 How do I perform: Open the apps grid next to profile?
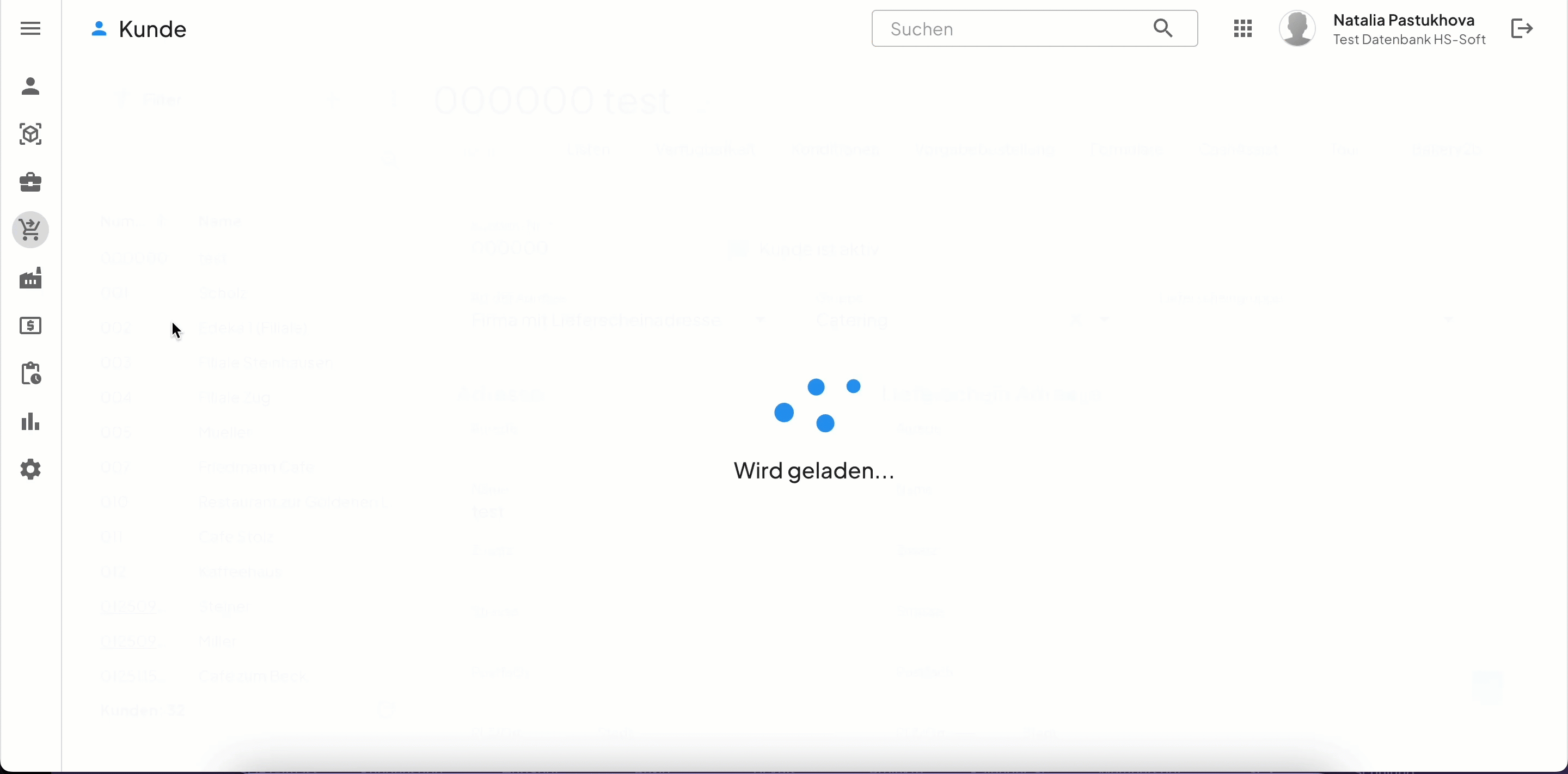coord(1244,28)
